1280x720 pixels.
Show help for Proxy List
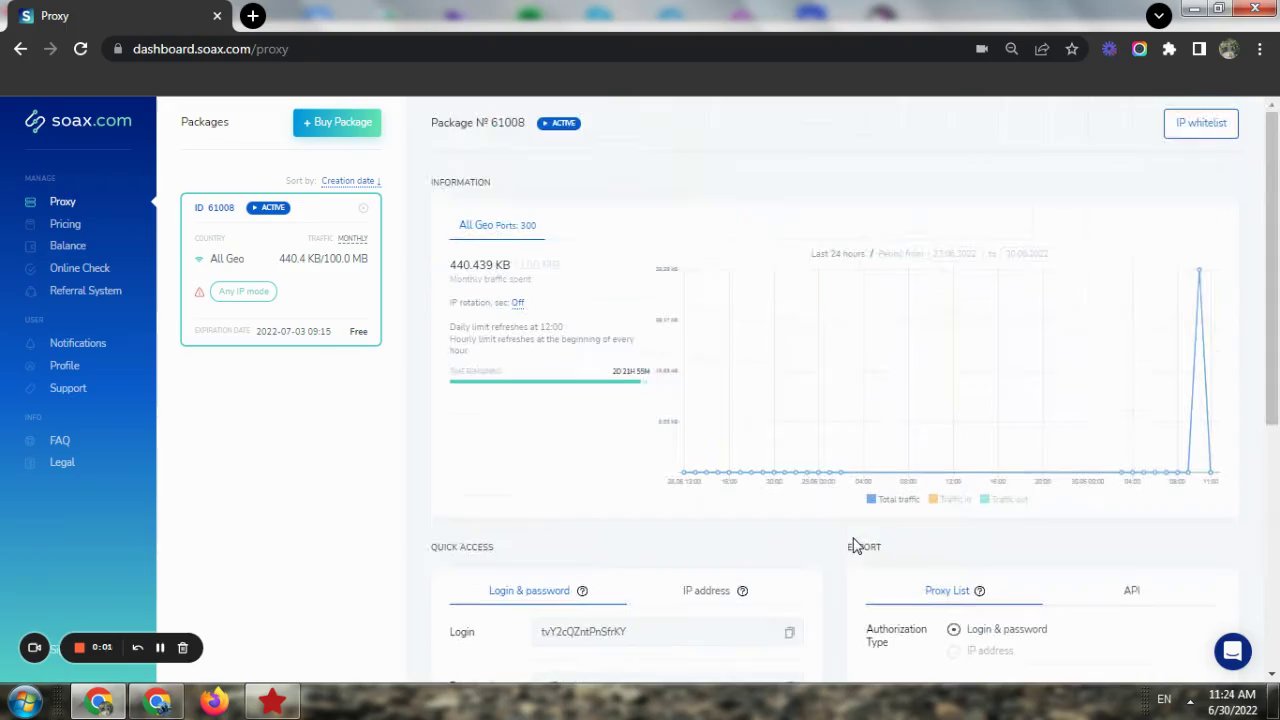[x=979, y=591]
